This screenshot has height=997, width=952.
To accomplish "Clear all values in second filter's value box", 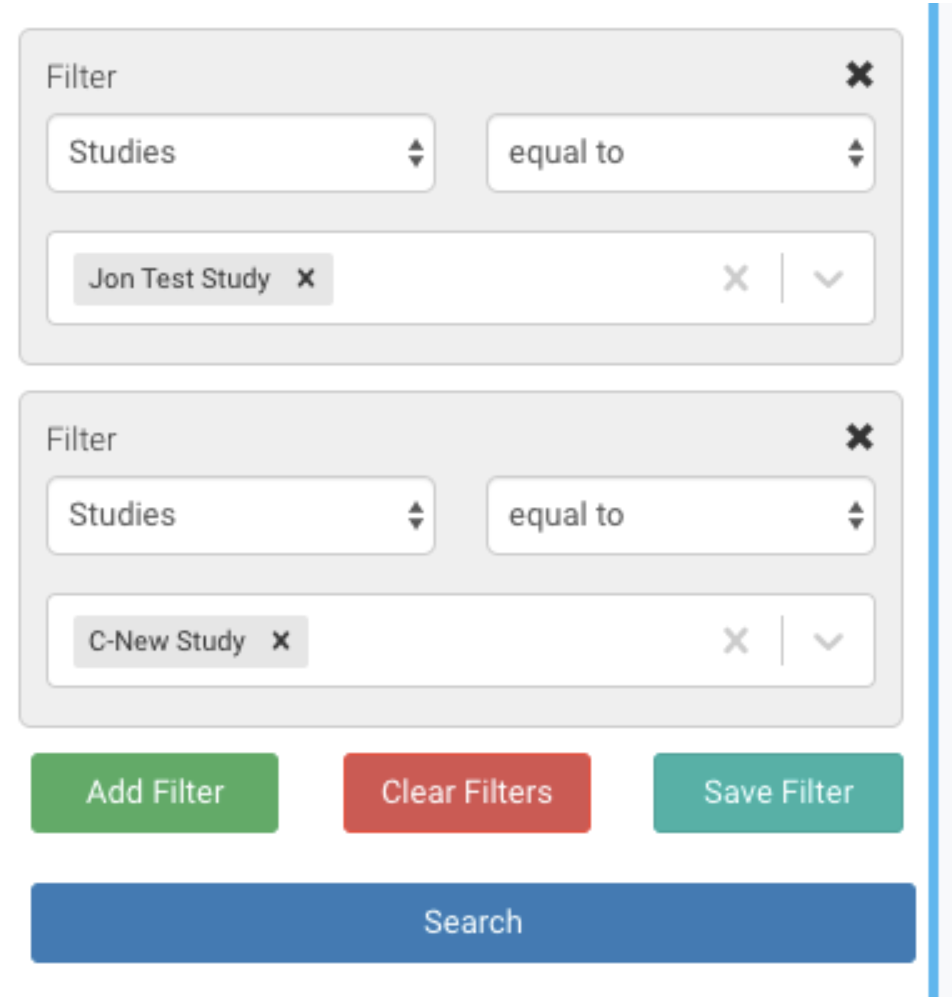I will [x=736, y=641].
